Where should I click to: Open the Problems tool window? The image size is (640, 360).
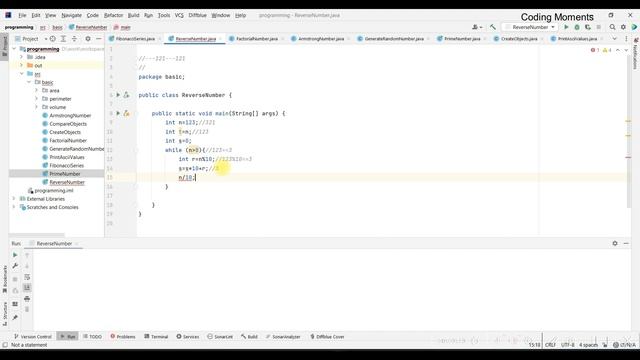pos(123,337)
